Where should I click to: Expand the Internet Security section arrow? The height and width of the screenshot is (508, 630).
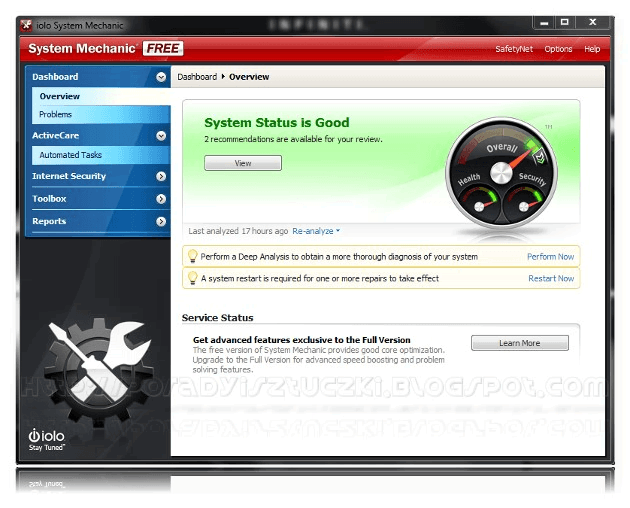point(161,176)
